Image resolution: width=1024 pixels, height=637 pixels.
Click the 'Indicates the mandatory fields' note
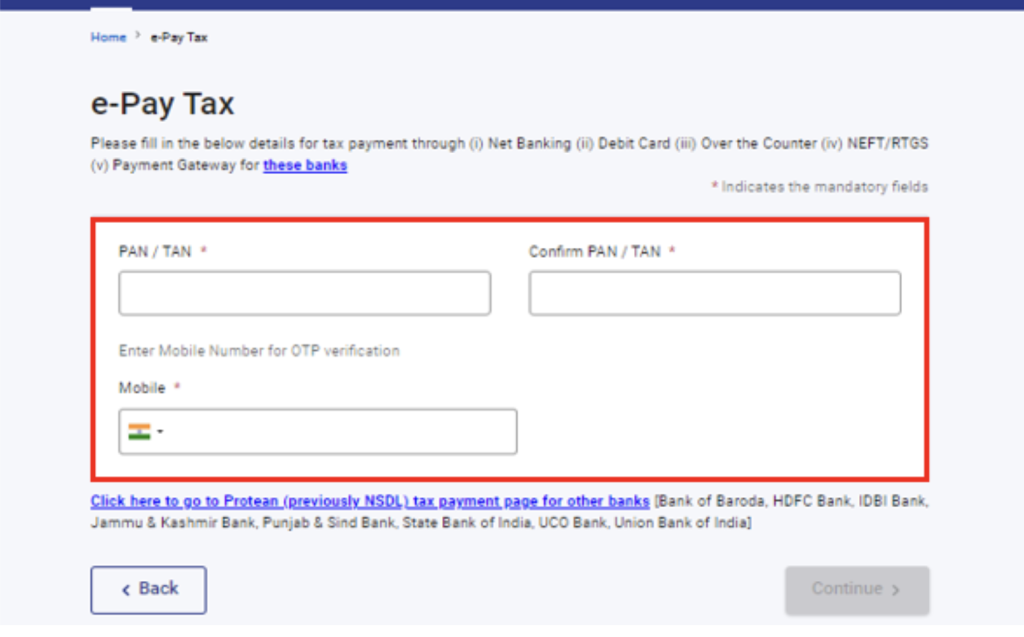pos(824,187)
